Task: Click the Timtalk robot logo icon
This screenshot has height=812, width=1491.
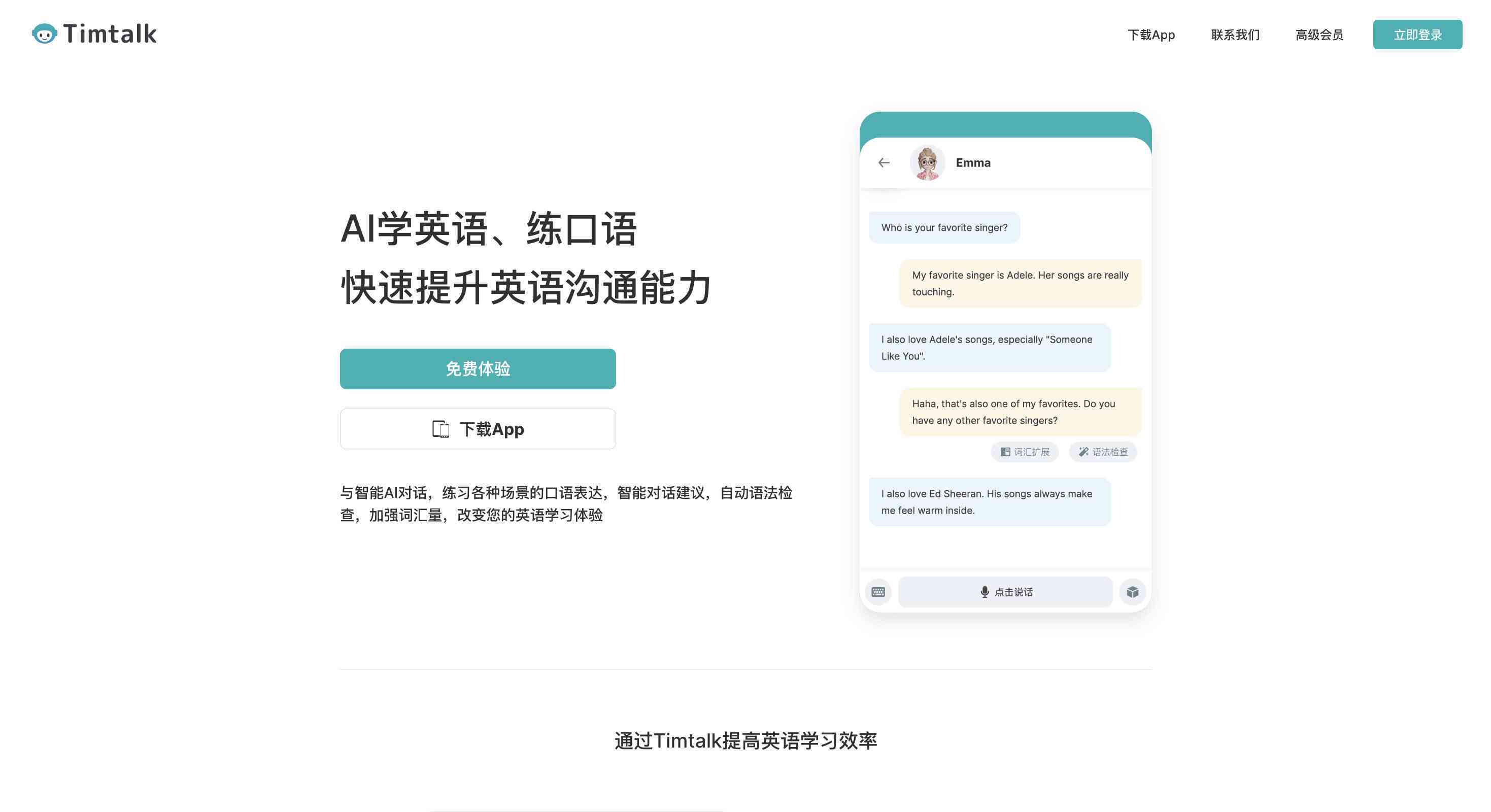Action: coord(45,33)
